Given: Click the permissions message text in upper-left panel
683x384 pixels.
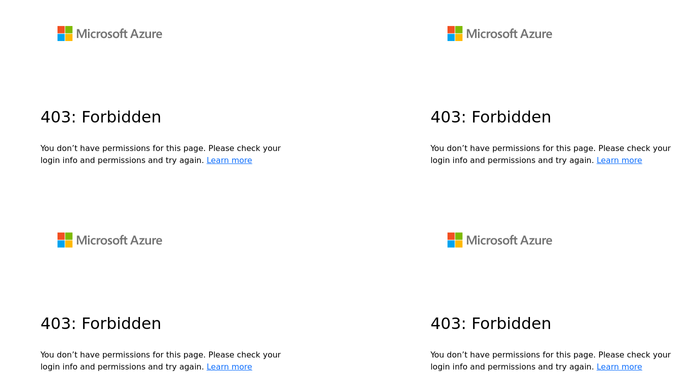Looking at the screenshot, I should [x=161, y=154].
